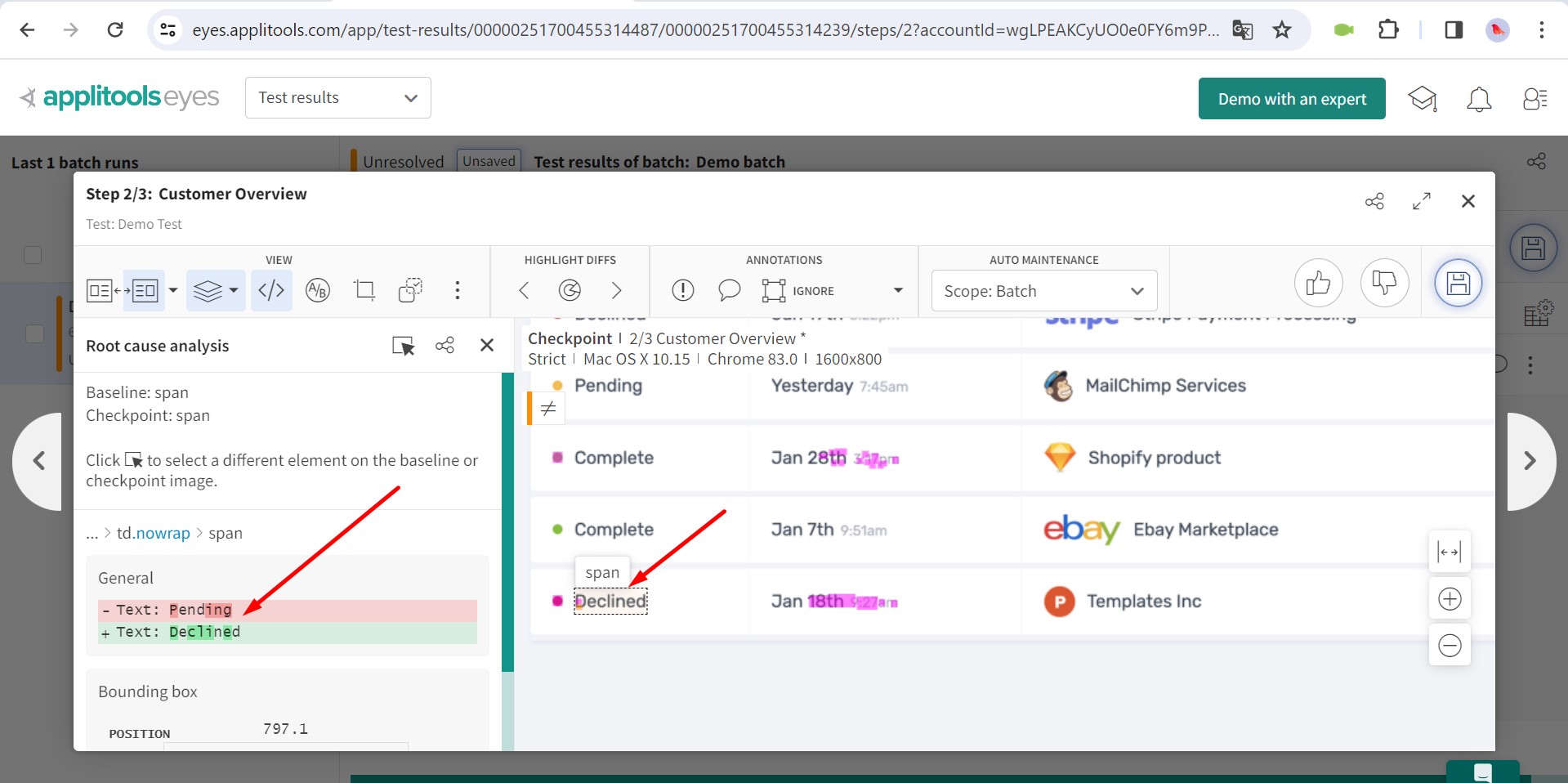Zoom in on the checkpoint image
The image size is (1568, 783).
pyautogui.click(x=1450, y=599)
